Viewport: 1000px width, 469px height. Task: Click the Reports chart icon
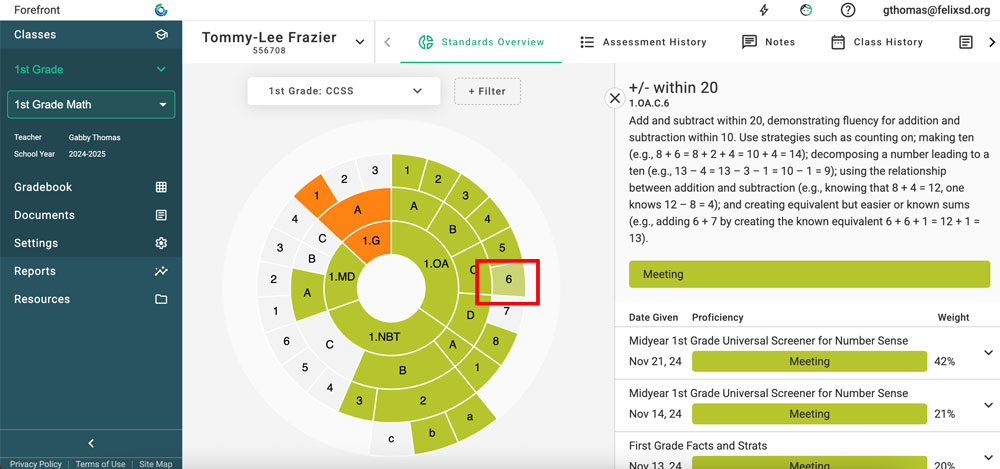[161, 271]
